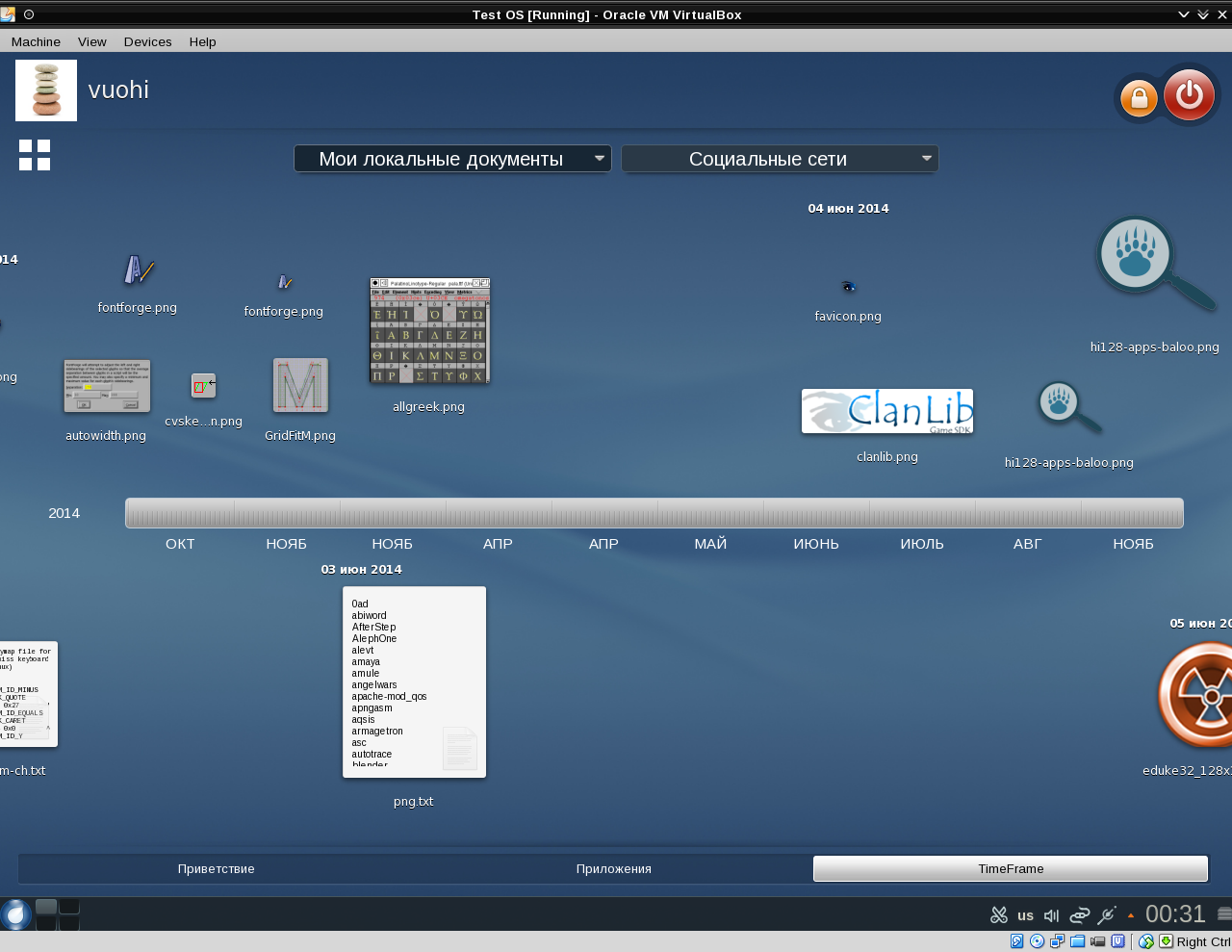Click the favicon.png eye icon
Image resolution: width=1232 pixels, height=952 pixels.
coord(848,287)
